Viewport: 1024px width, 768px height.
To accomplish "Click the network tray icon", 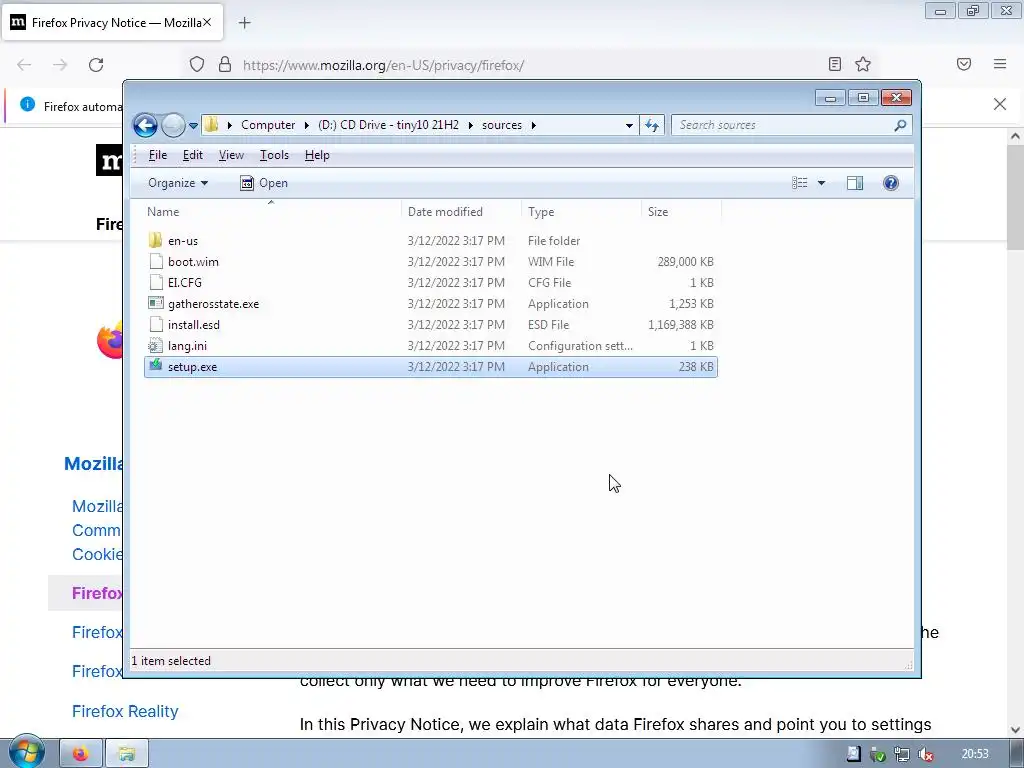I will pyautogui.click(x=902, y=754).
